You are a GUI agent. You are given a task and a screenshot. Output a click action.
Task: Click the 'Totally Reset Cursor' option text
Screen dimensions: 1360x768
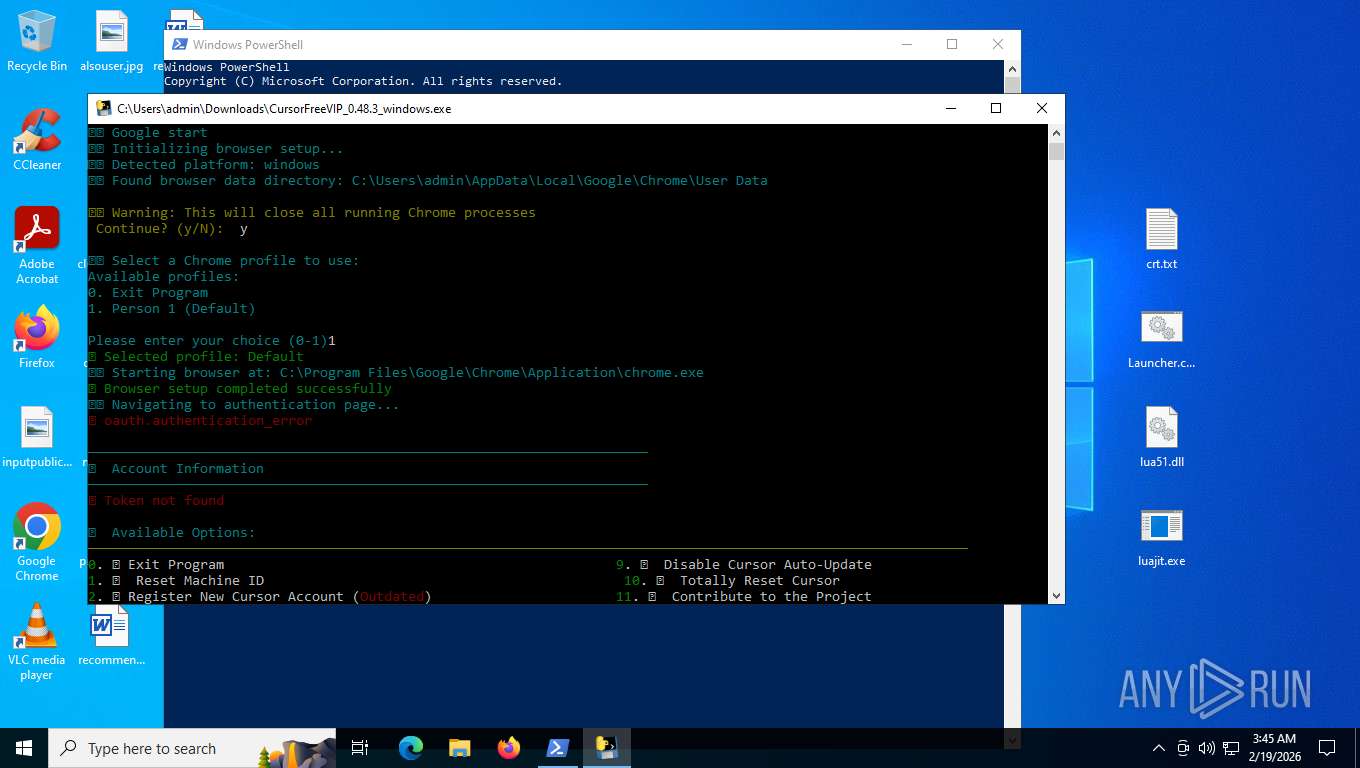760,580
